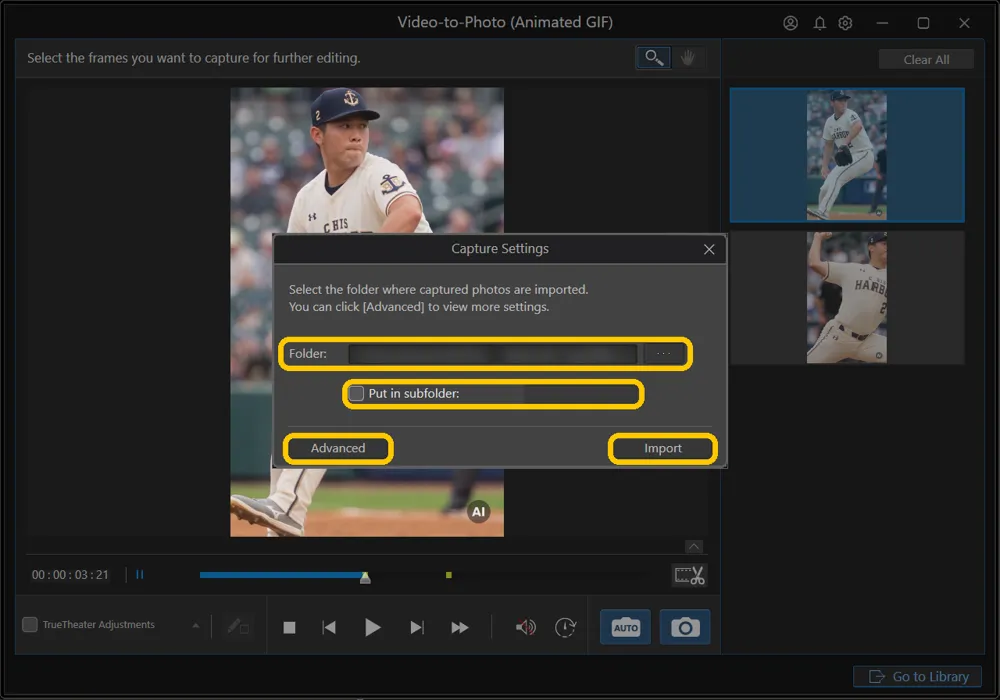Stop video playback
The height and width of the screenshot is (700, 1000).
coord(289,628)
